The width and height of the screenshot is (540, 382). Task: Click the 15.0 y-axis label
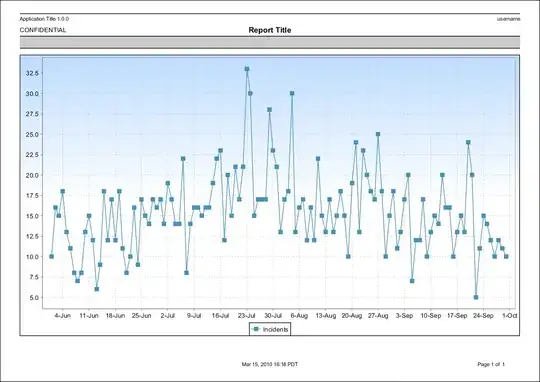32,216
